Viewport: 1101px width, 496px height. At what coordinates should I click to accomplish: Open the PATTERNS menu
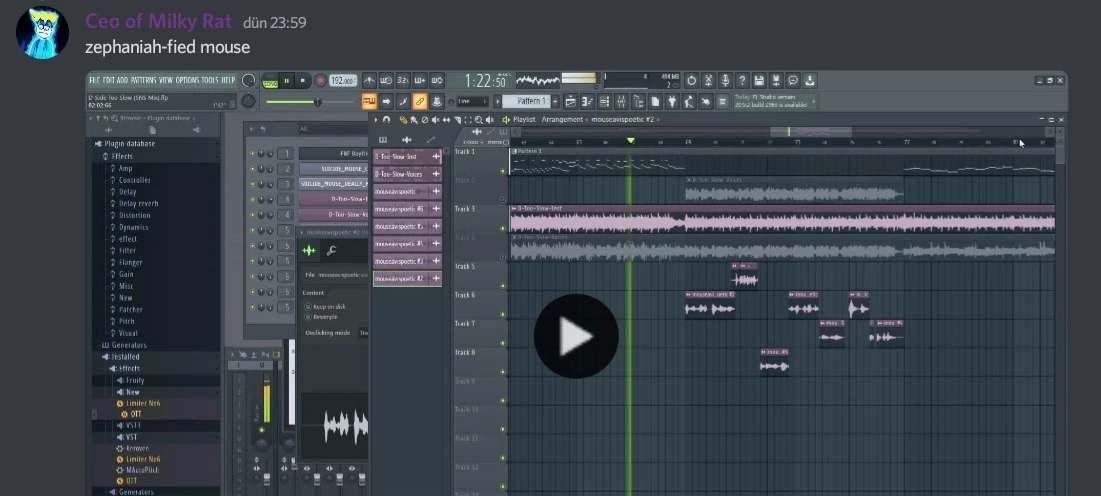(143, 80)
